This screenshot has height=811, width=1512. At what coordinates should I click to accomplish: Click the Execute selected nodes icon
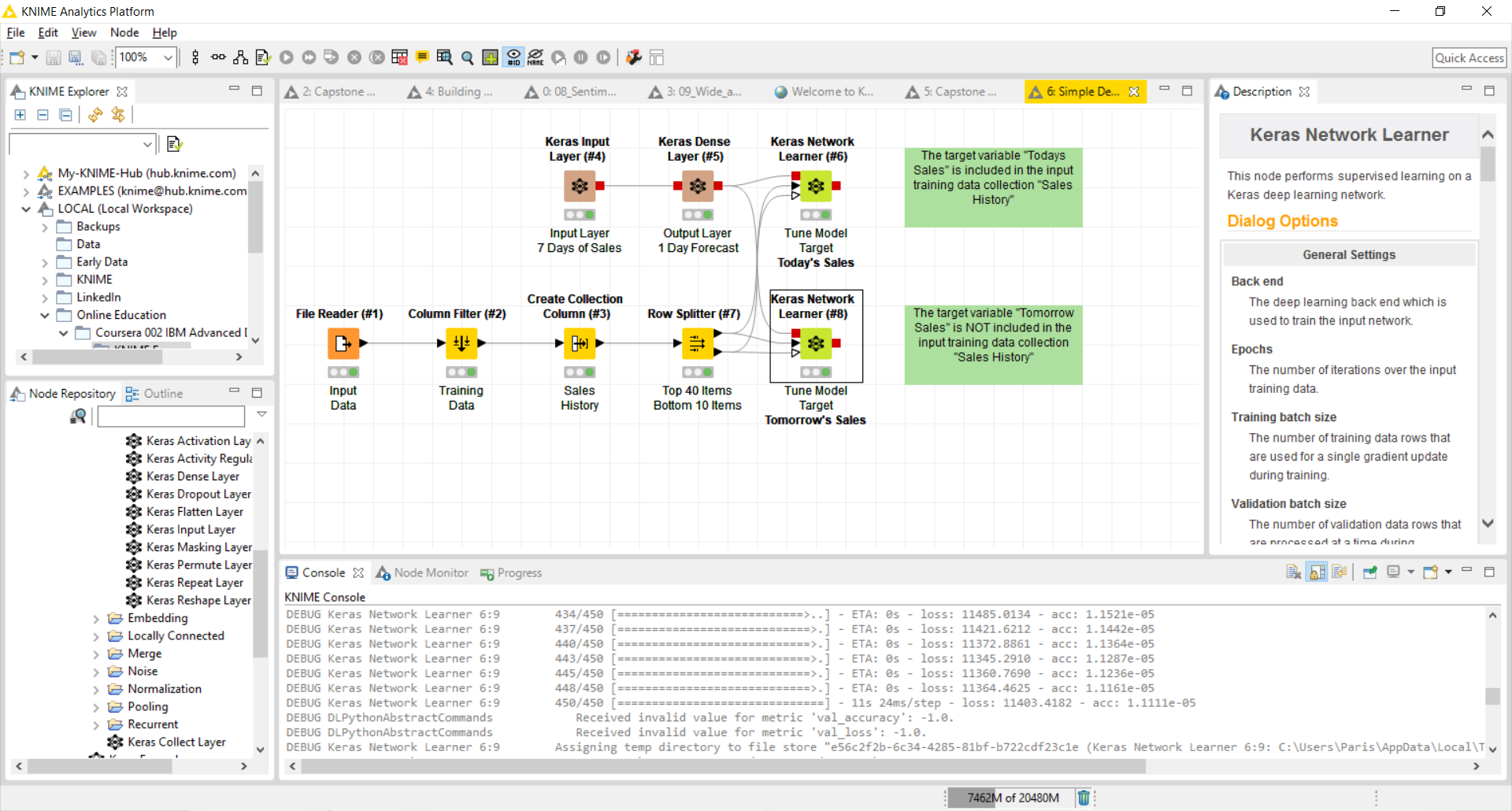tap(287, 57)
